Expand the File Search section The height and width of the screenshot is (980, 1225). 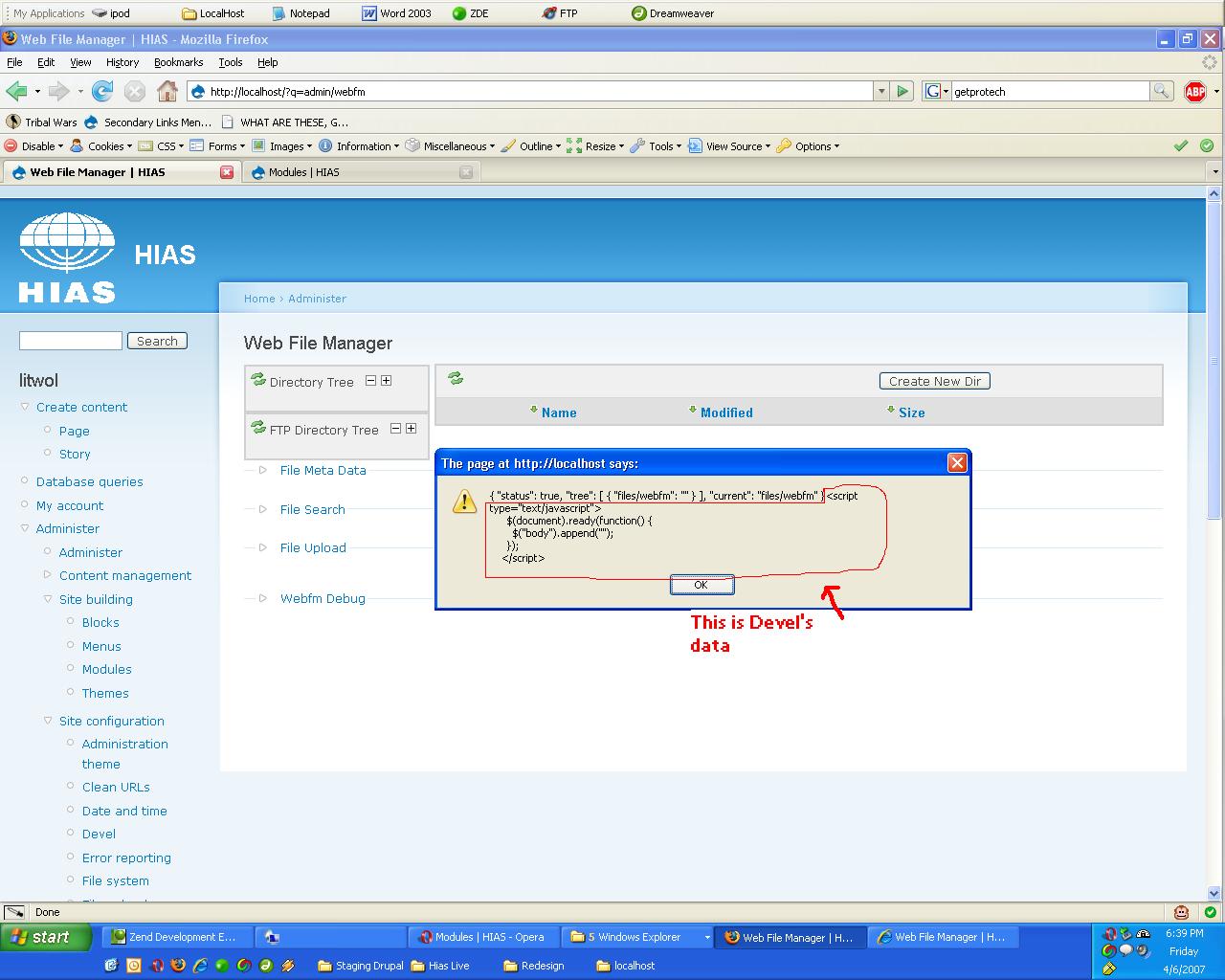tap(312, 509)
